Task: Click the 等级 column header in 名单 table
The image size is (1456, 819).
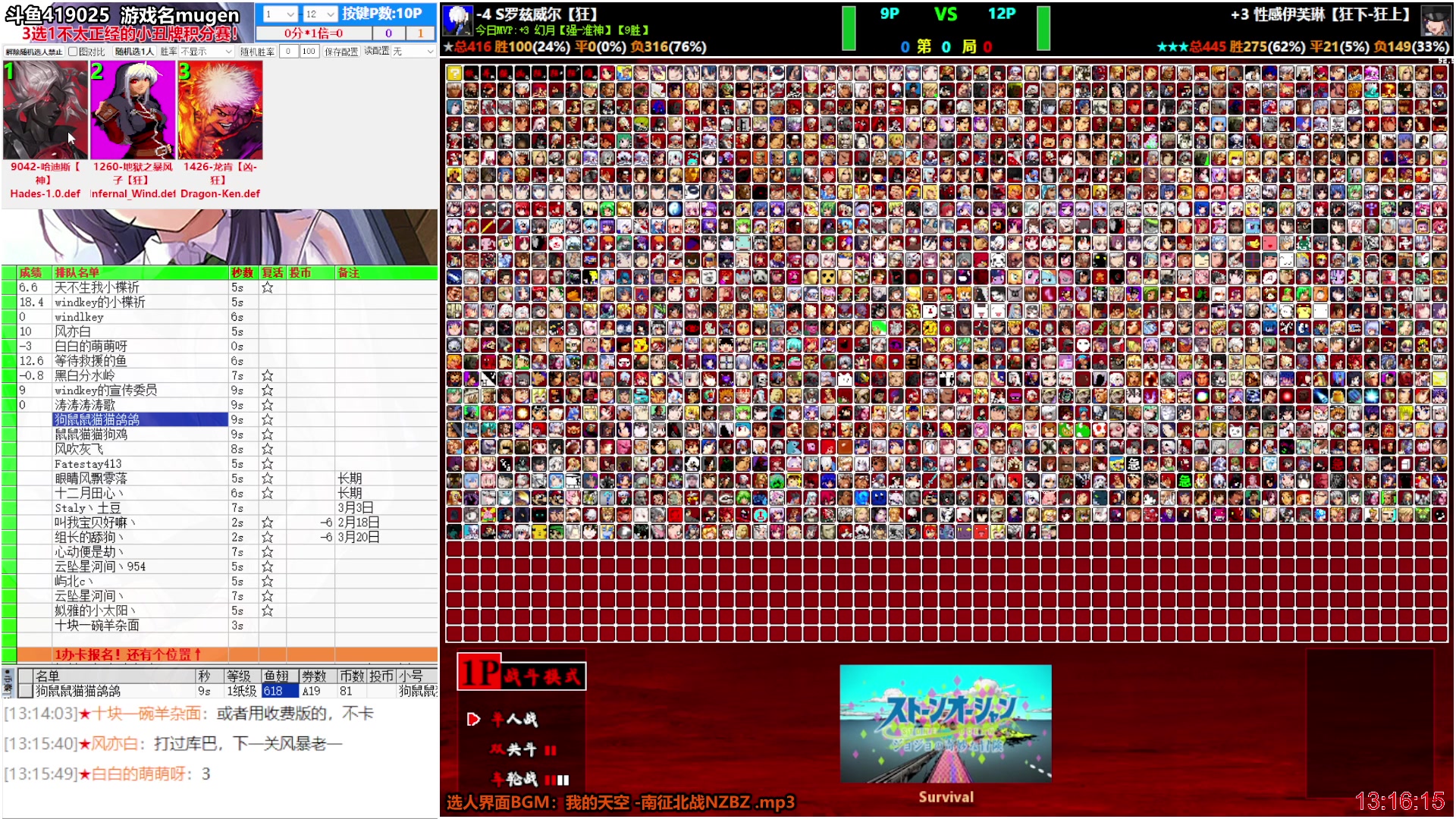Action: pyautogui.click(x=242, y=676)
